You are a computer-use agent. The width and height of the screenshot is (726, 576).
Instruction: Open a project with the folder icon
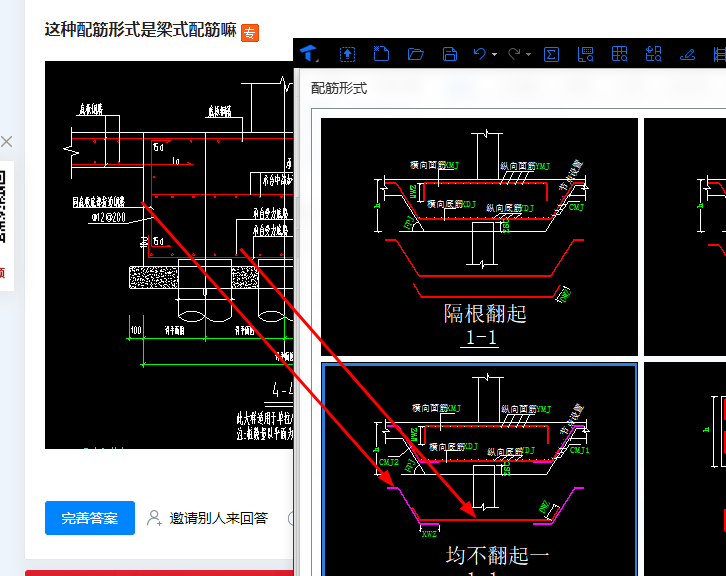tap(415, 54)
